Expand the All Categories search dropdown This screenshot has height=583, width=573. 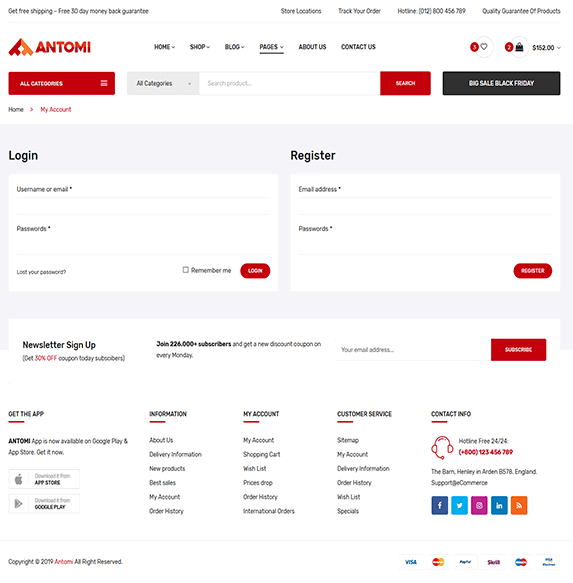[x=163, y=83]
